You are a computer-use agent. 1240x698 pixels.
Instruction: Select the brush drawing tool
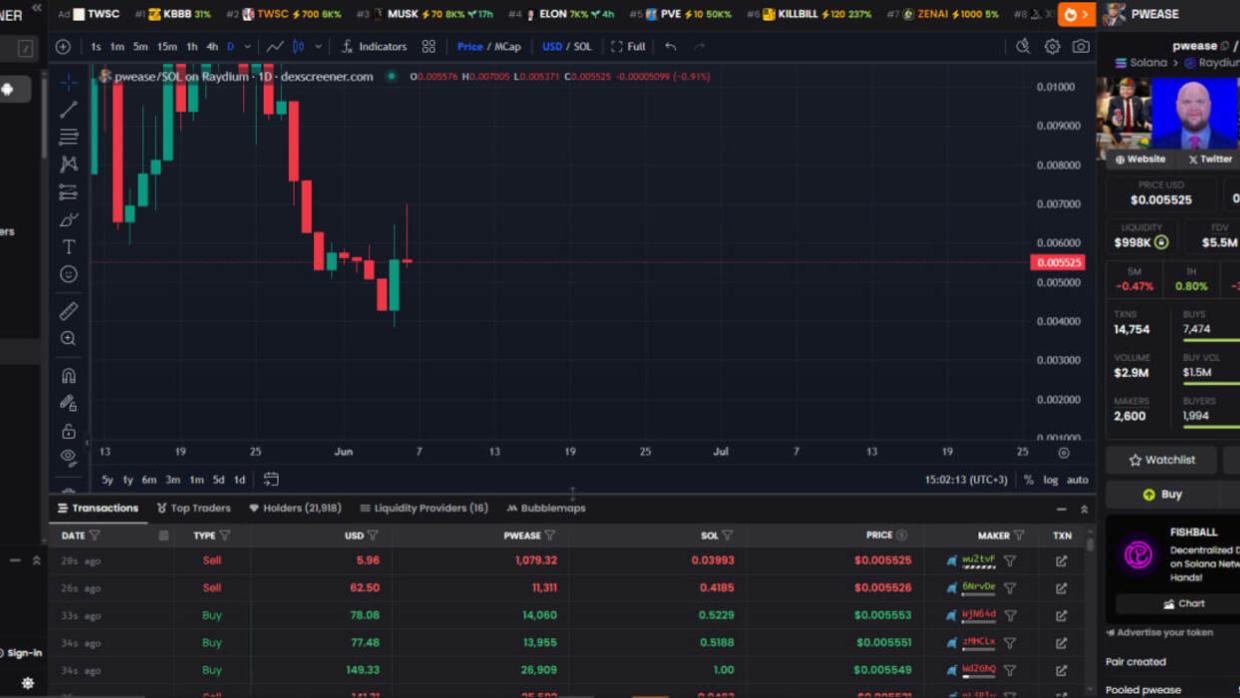[68, 219]
